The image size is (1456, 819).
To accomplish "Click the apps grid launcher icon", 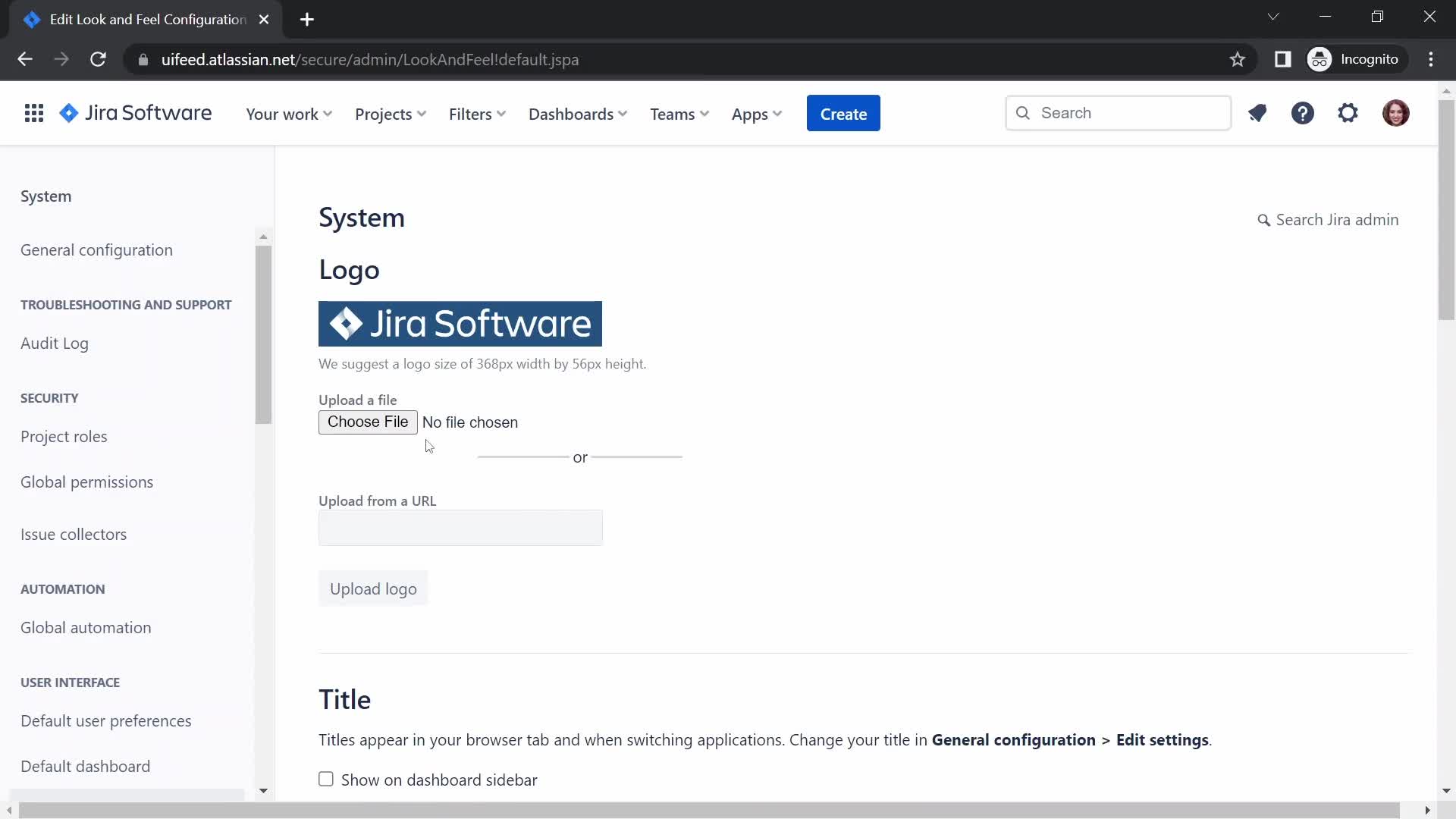I will [x=33, y=113].
